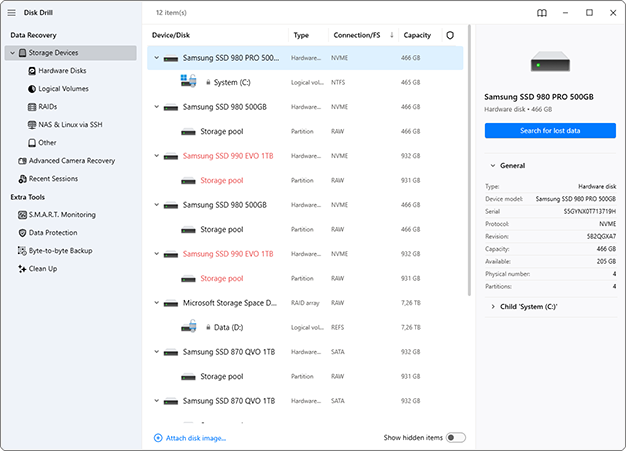Click the drive icon of Microsoft Storage Space row
This screenshot has width=626, height=451.
[x=171, y=304]
